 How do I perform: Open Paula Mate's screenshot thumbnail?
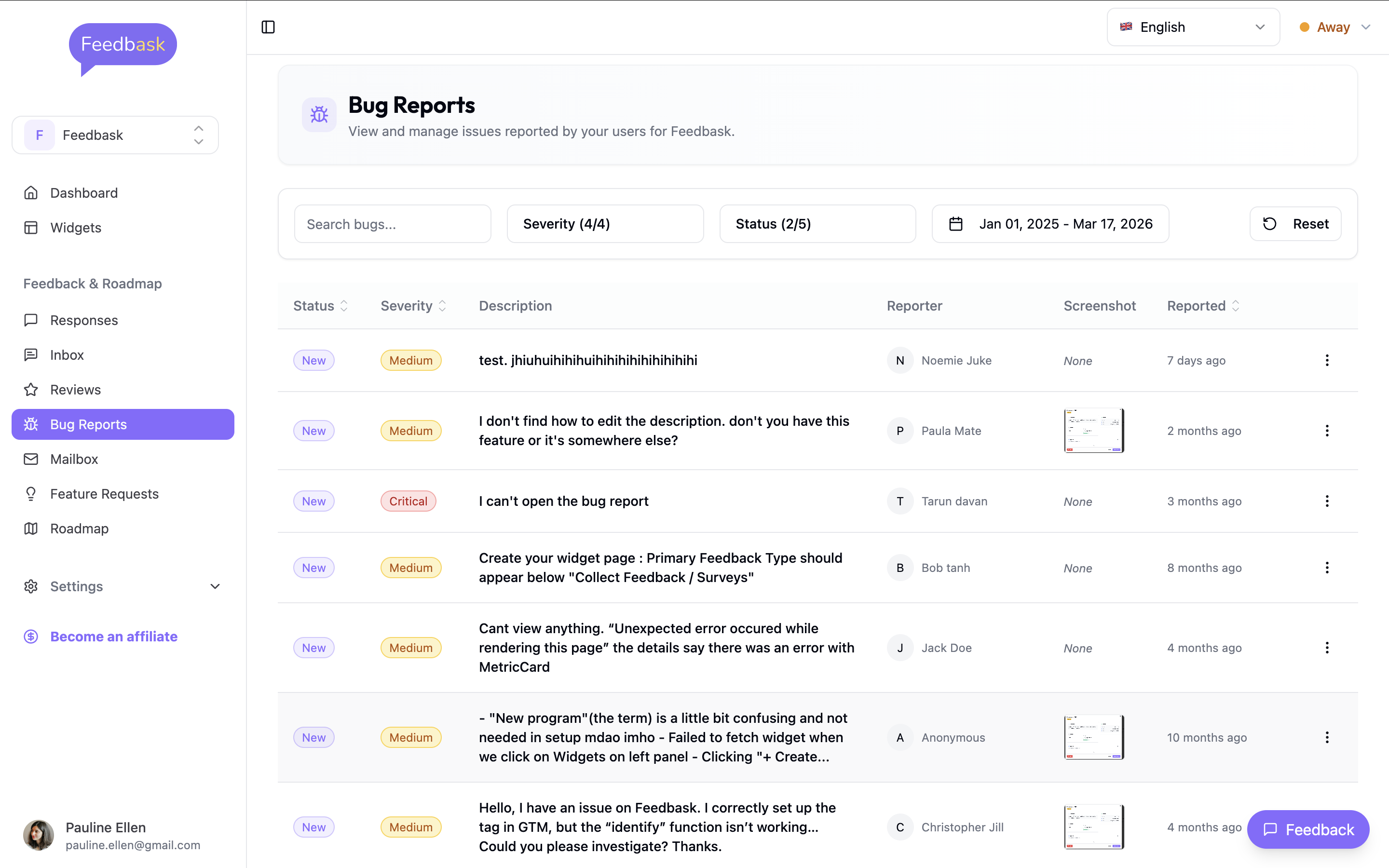(1093, 430)
